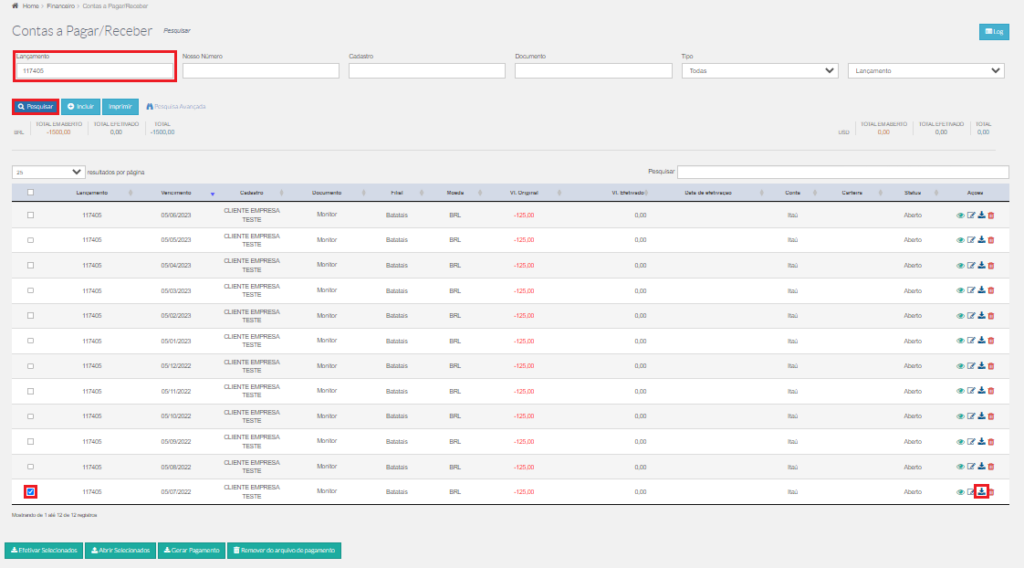Delete the entry due 05/01/2023

click(x=991, y=341)
